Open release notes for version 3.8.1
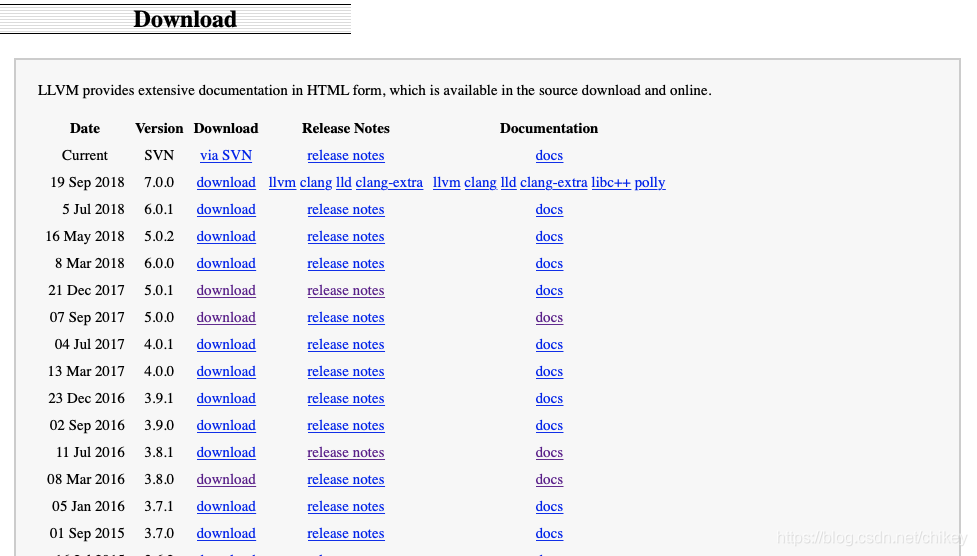 pyautogui.click(x=346, y=453)
